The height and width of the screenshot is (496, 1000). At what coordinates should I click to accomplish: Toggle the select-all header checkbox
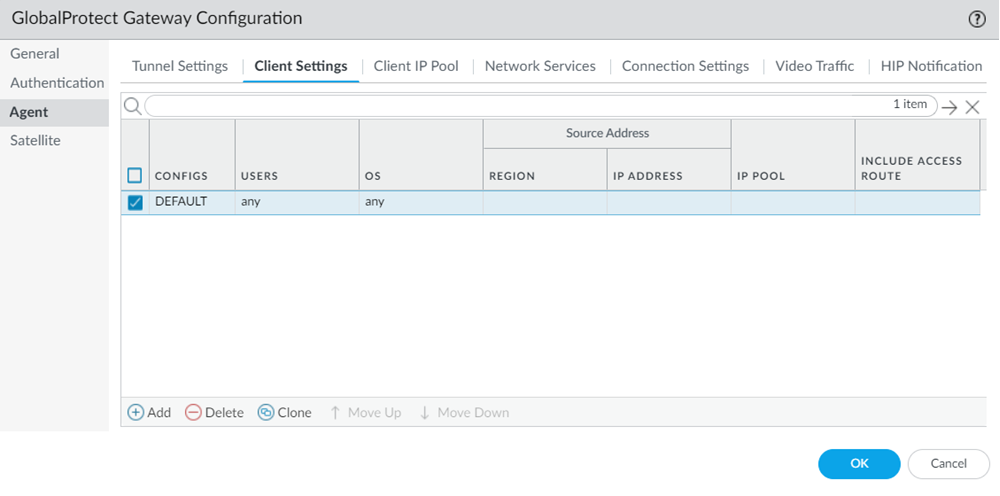(x=135, y=176)
